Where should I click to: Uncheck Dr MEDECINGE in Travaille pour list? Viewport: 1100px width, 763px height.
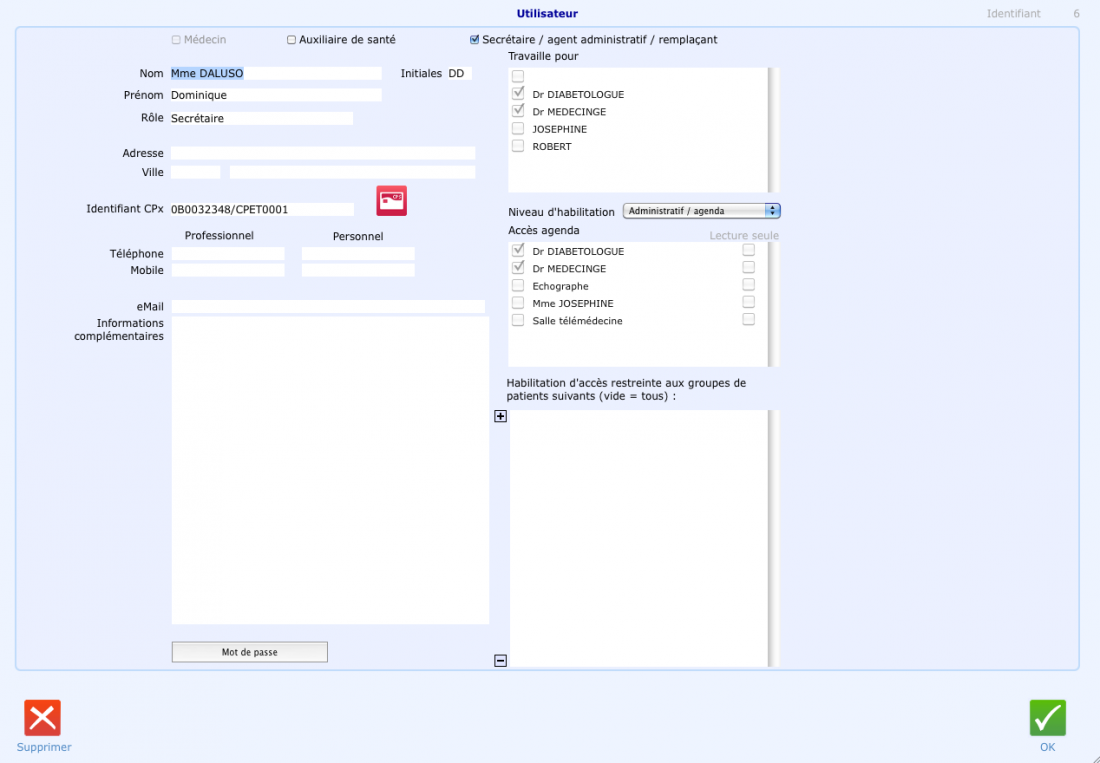518,111
